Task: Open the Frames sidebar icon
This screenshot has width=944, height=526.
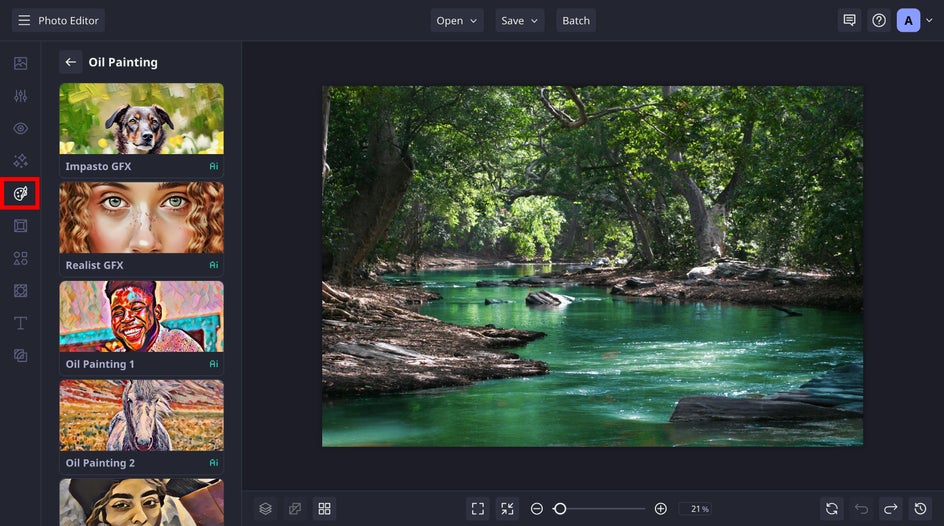Action: point(20,226)
